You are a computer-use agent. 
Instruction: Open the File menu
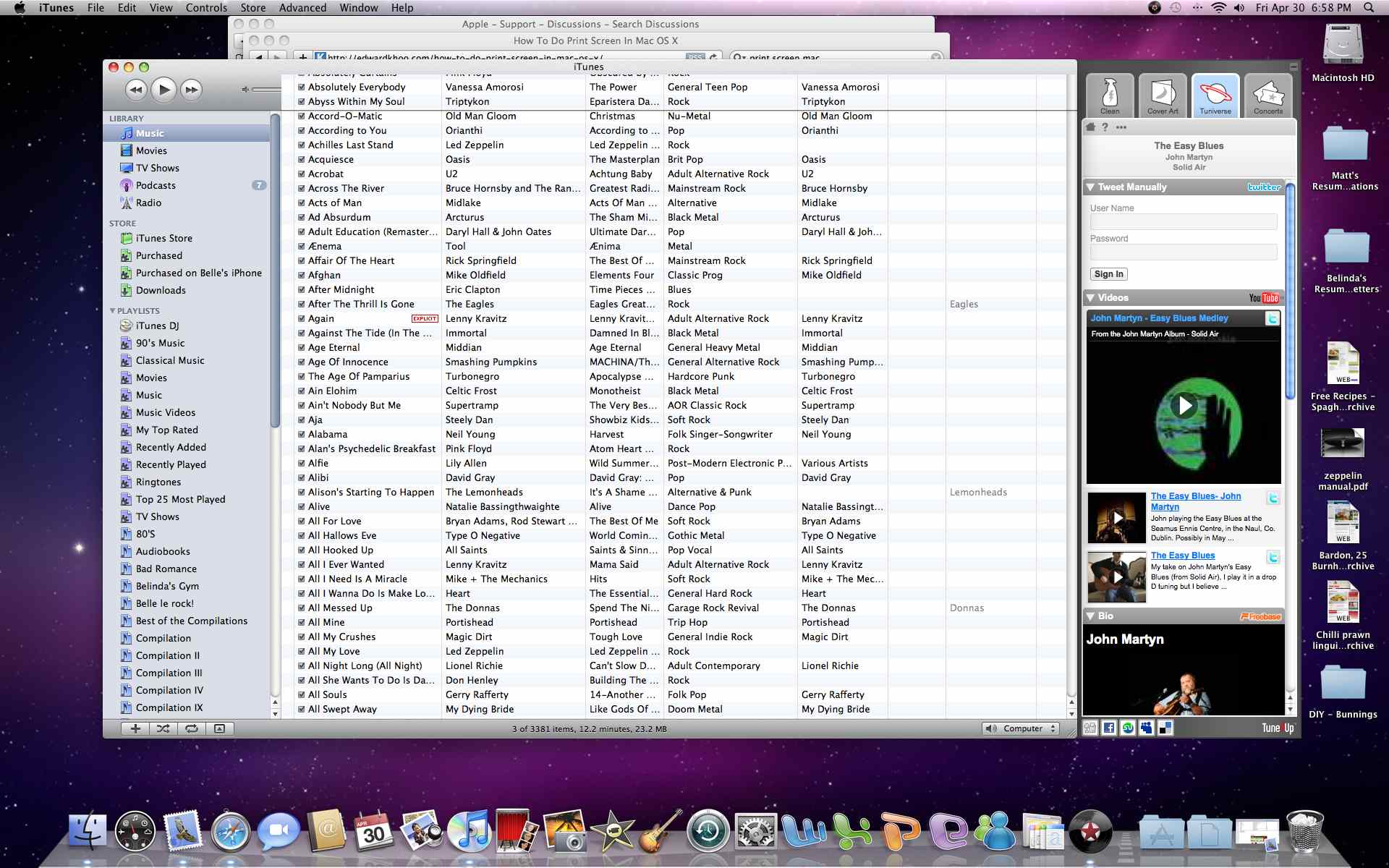95,8
